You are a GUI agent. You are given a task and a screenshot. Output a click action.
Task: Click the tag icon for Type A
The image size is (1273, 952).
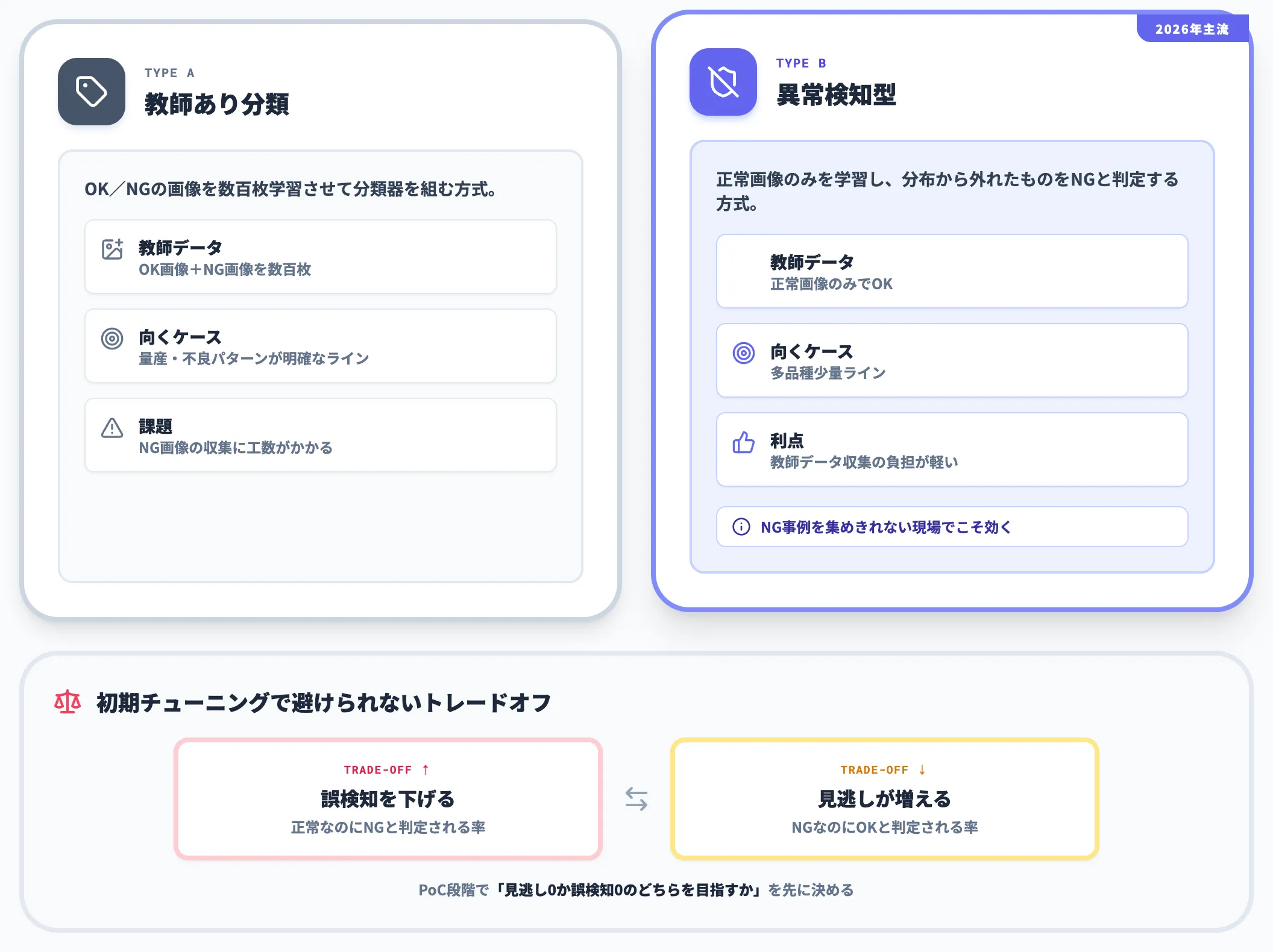pos(92,92)
